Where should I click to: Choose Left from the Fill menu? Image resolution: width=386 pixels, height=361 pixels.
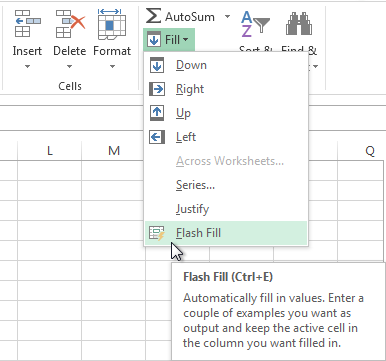tap(226, 137)
